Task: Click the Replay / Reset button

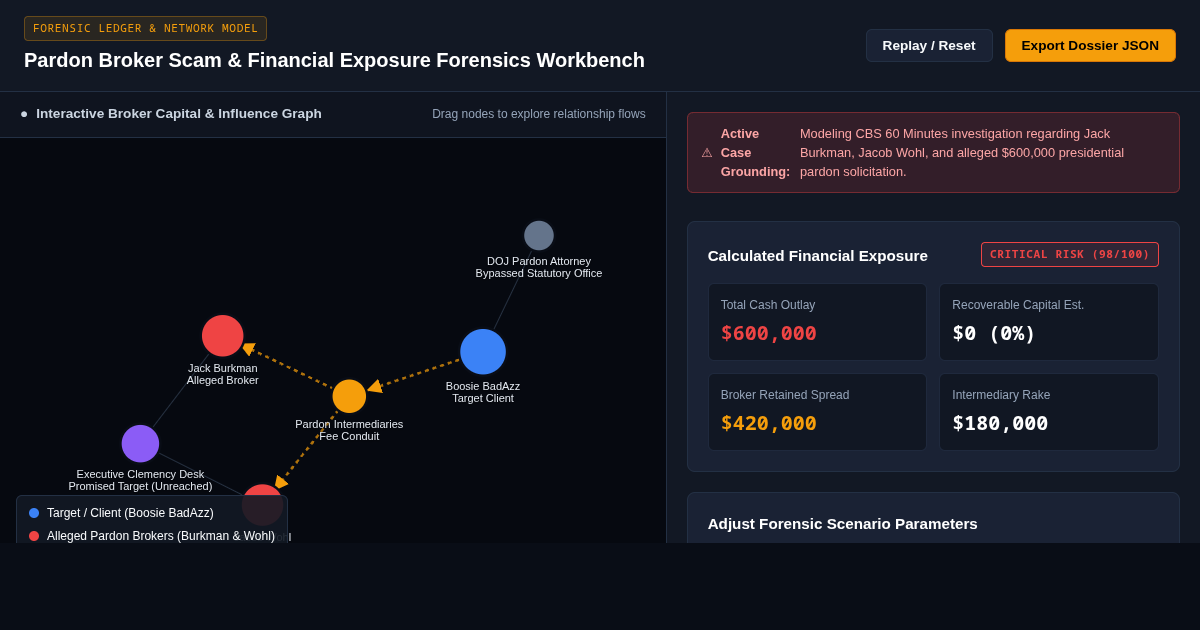Action: coord(929,45)
